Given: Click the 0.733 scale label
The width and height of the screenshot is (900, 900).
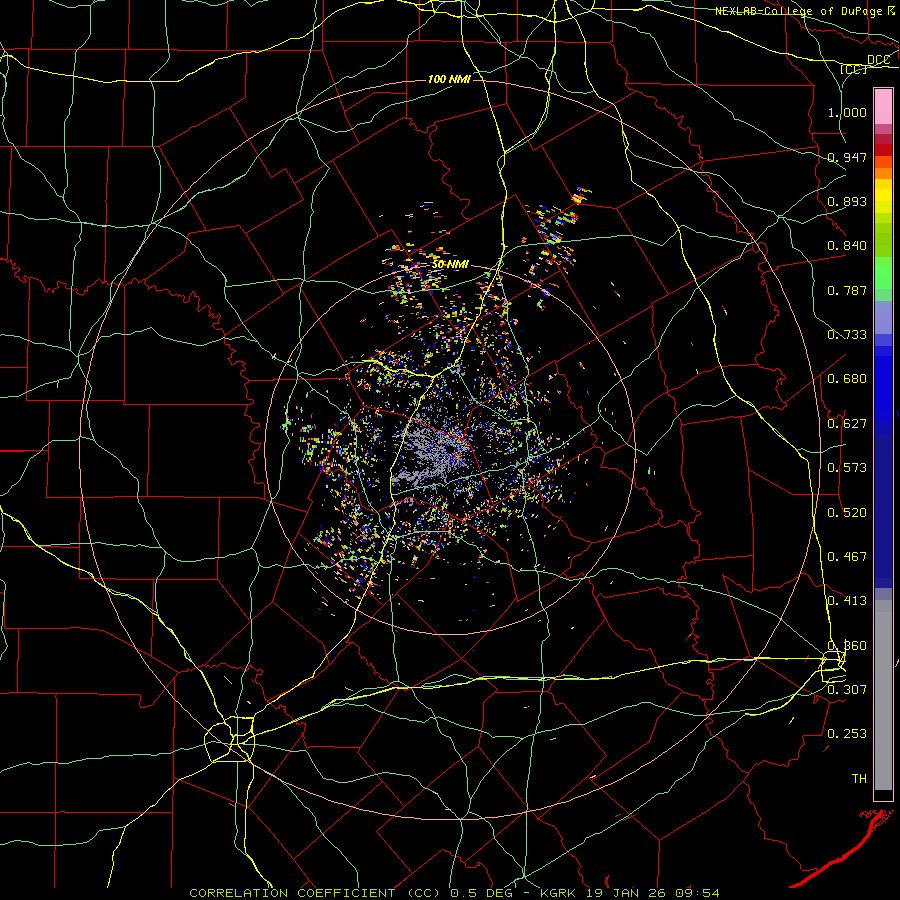Looking at the screenshot, I should coord(847,335).
